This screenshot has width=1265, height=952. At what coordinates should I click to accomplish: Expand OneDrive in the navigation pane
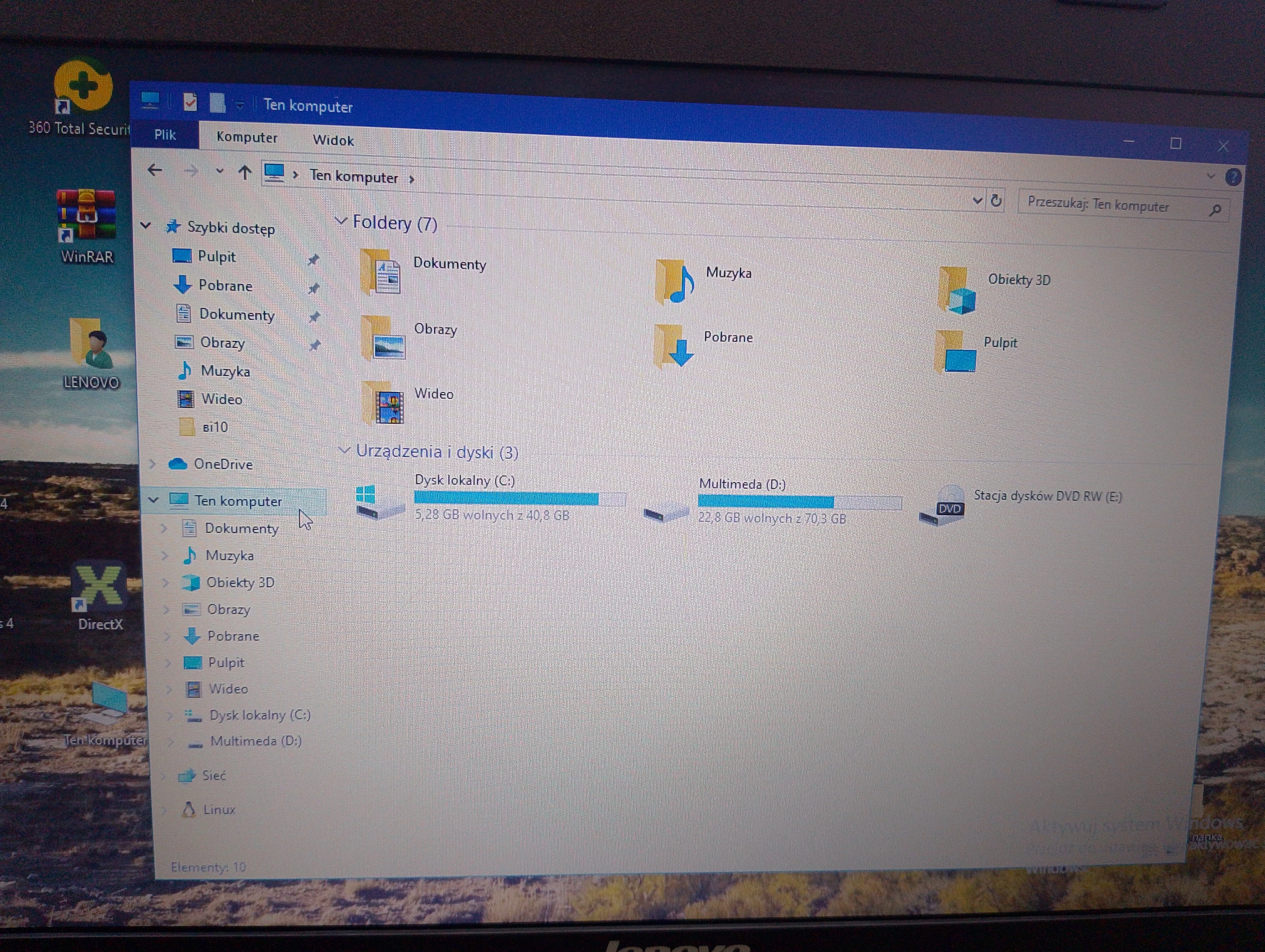152,464
